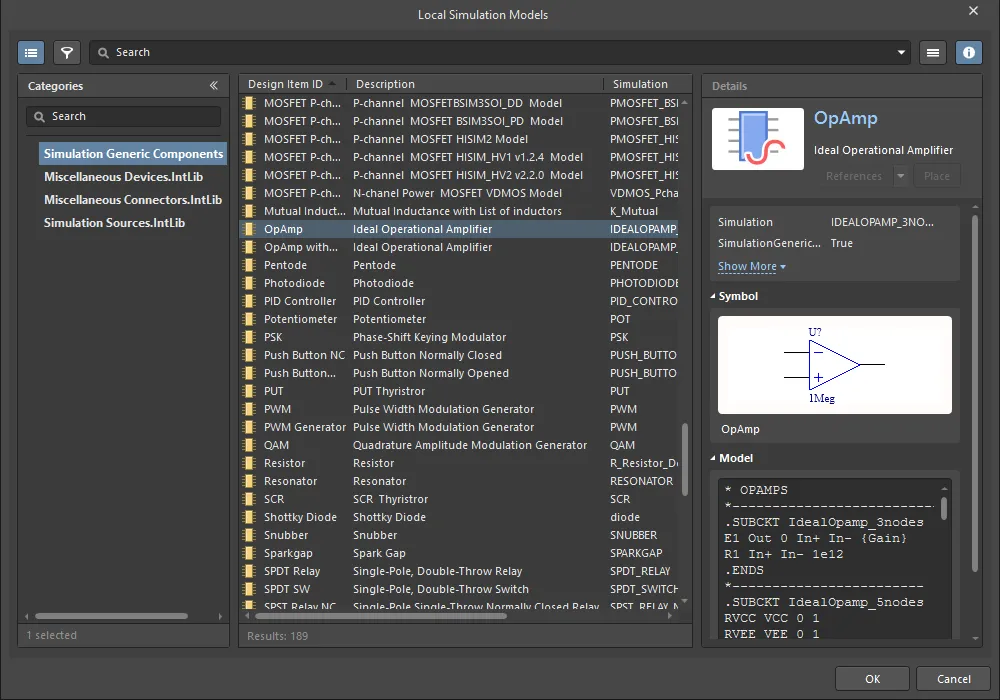
Task: Select Miscellaneous Devices.IntLib category
Action: (x=123, y=177)
